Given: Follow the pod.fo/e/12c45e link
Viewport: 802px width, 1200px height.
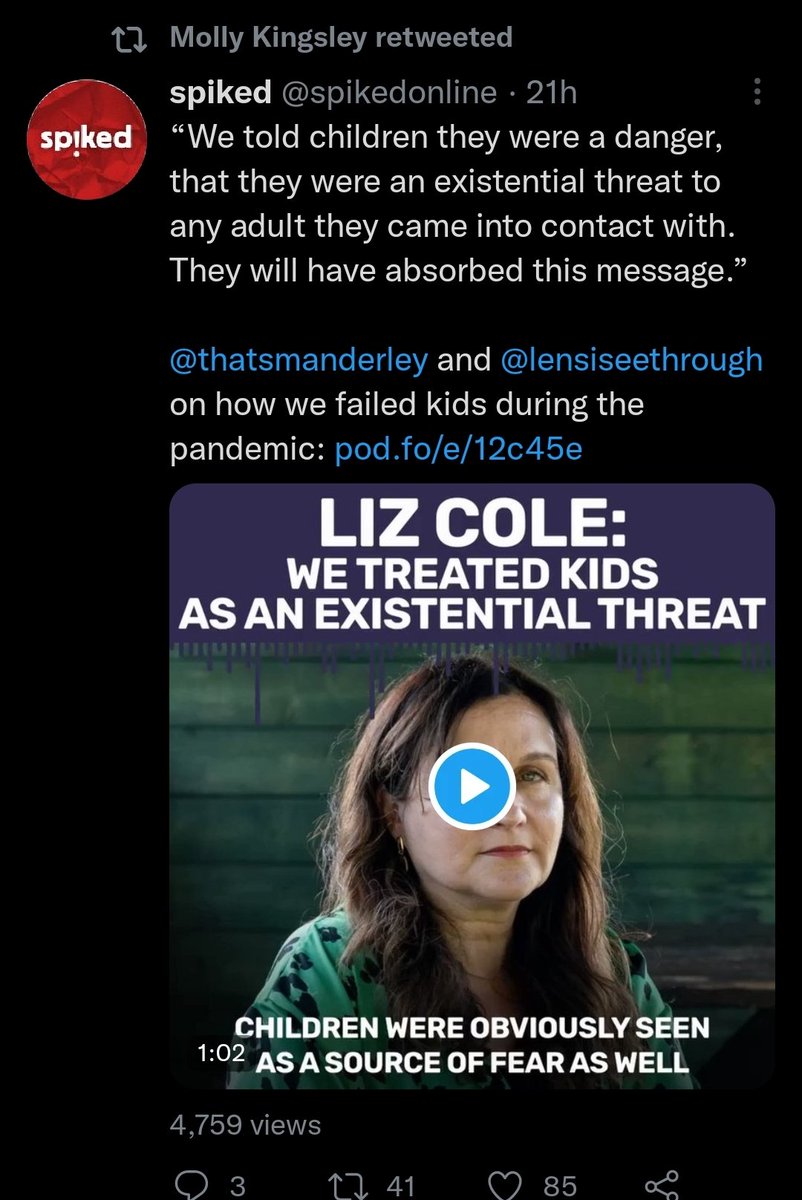Looking at the screenshot, I should (x=458, y=450).
